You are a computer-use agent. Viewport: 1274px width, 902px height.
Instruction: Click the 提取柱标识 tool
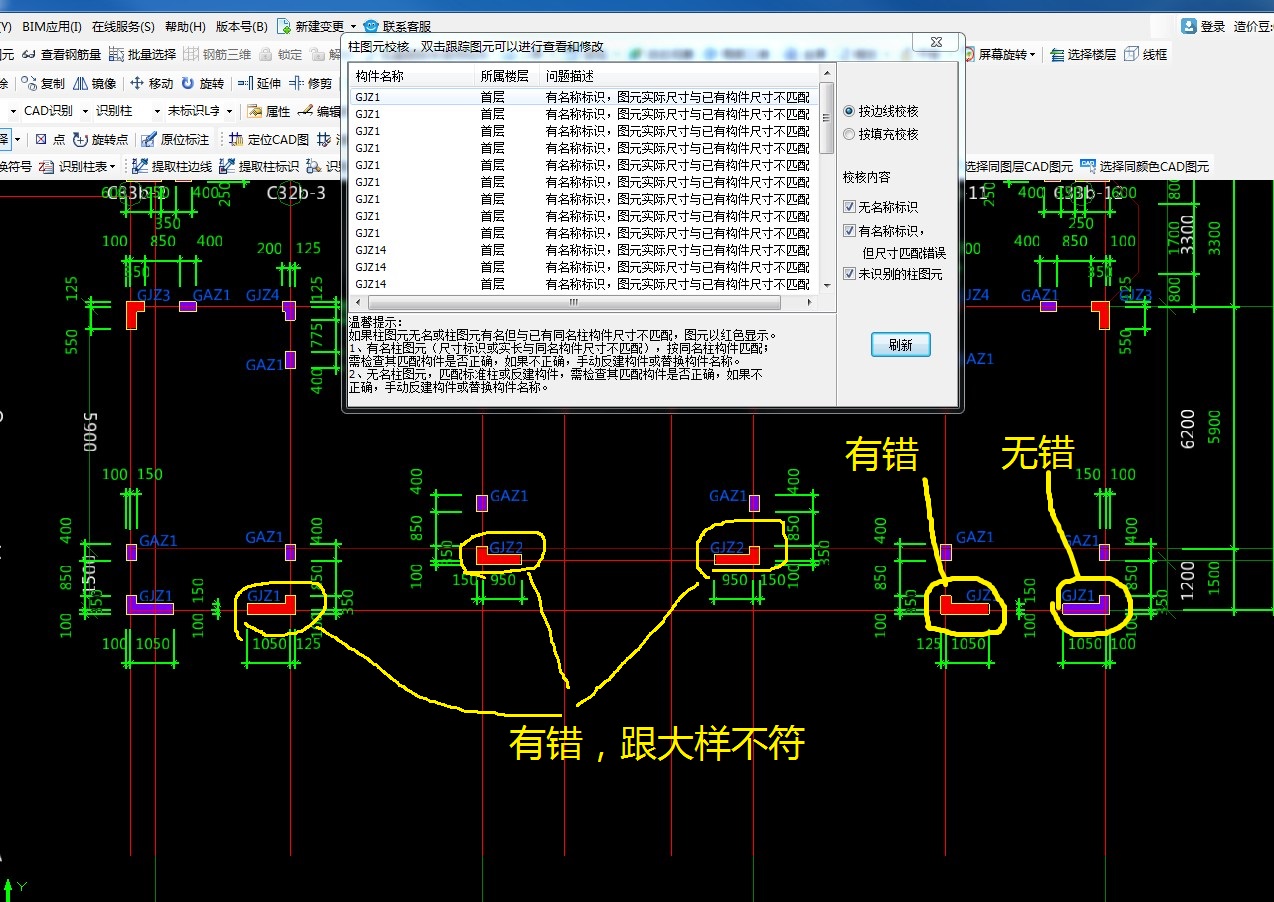pos(260,166)
